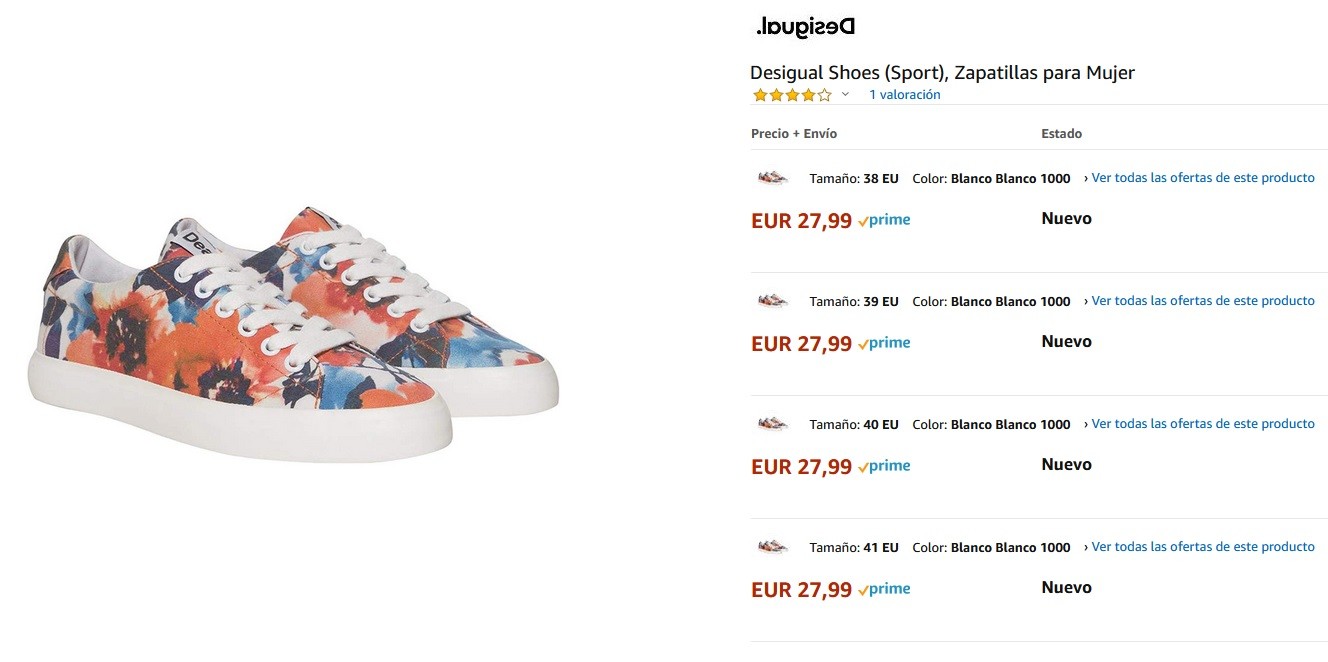Click the Prime badge on size 41 offer

coord(884,589)
